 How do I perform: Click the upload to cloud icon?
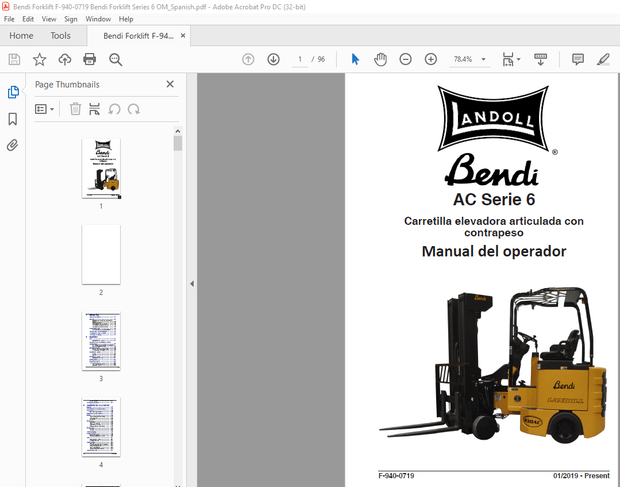click(x=65, y=59)
